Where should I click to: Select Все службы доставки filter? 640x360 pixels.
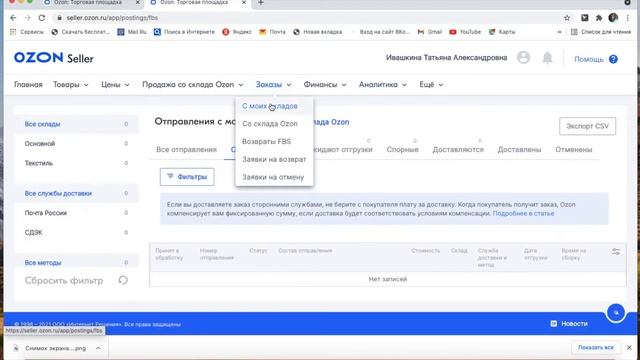[x=76, y=193]
